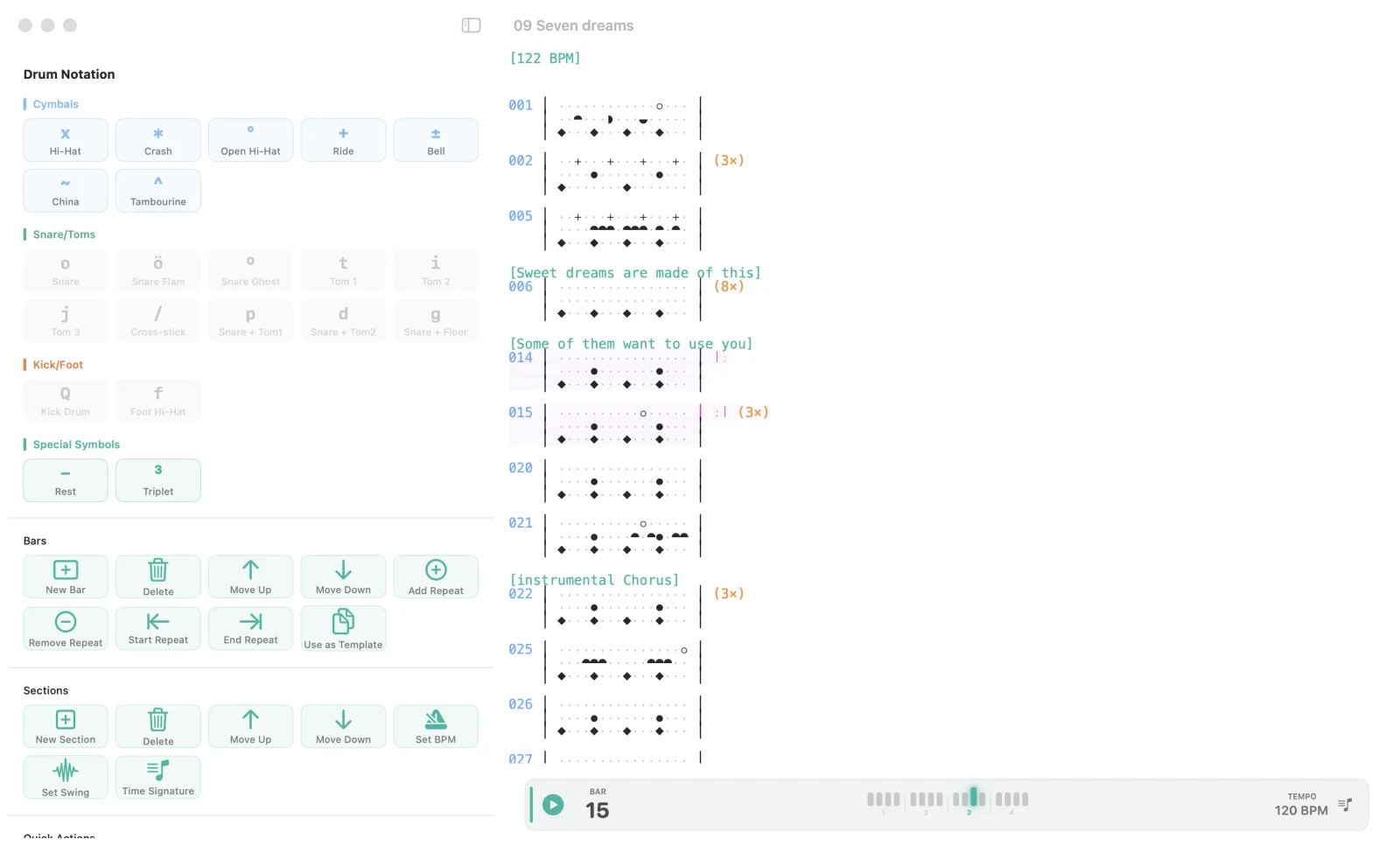Click Add Repeat in Bars
This screenshot has height=846, width=1400.
(436, 577)
